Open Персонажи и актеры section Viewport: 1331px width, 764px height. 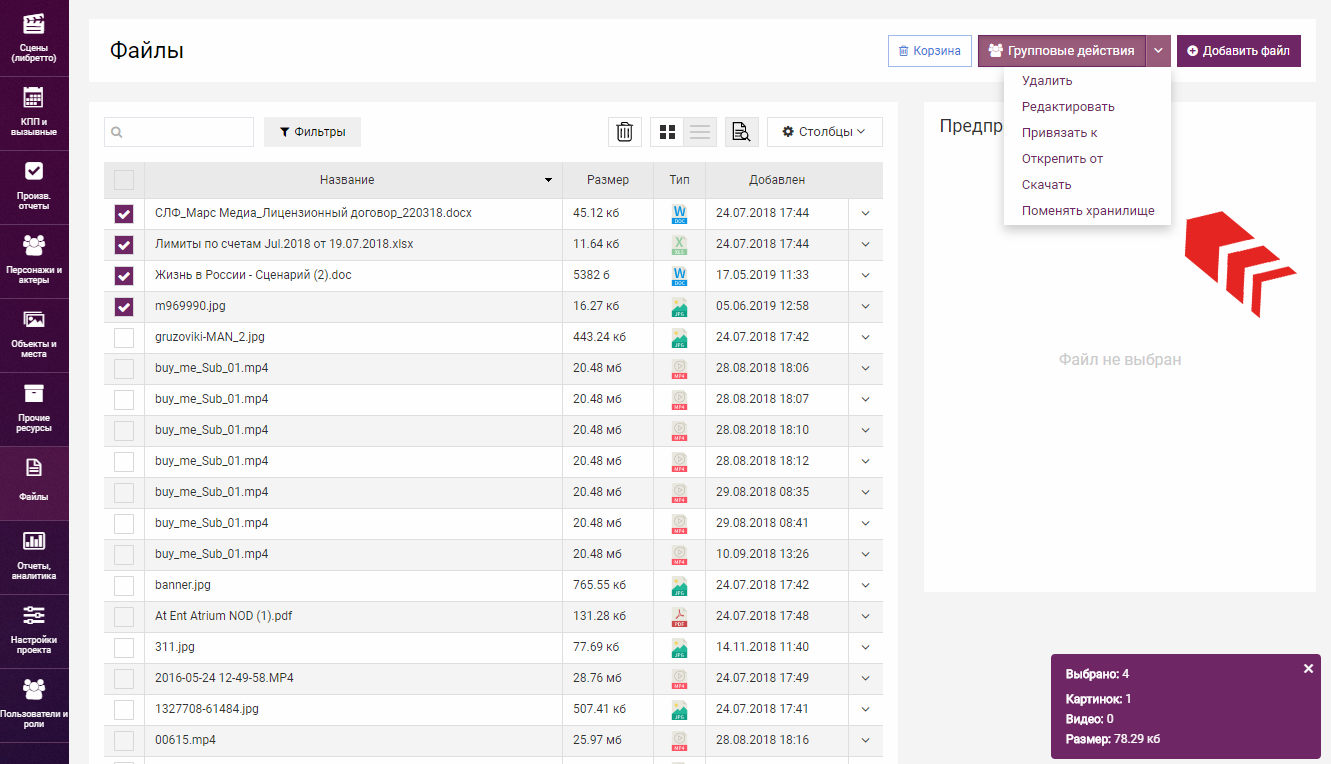click(x=34, y=260)
